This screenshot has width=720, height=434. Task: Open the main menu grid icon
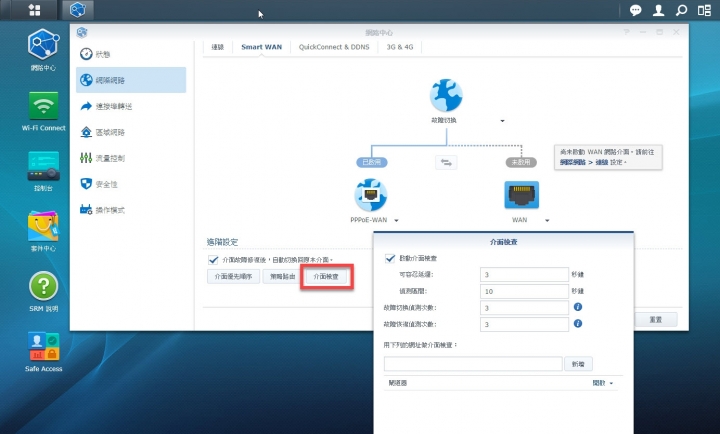[34, 10]
